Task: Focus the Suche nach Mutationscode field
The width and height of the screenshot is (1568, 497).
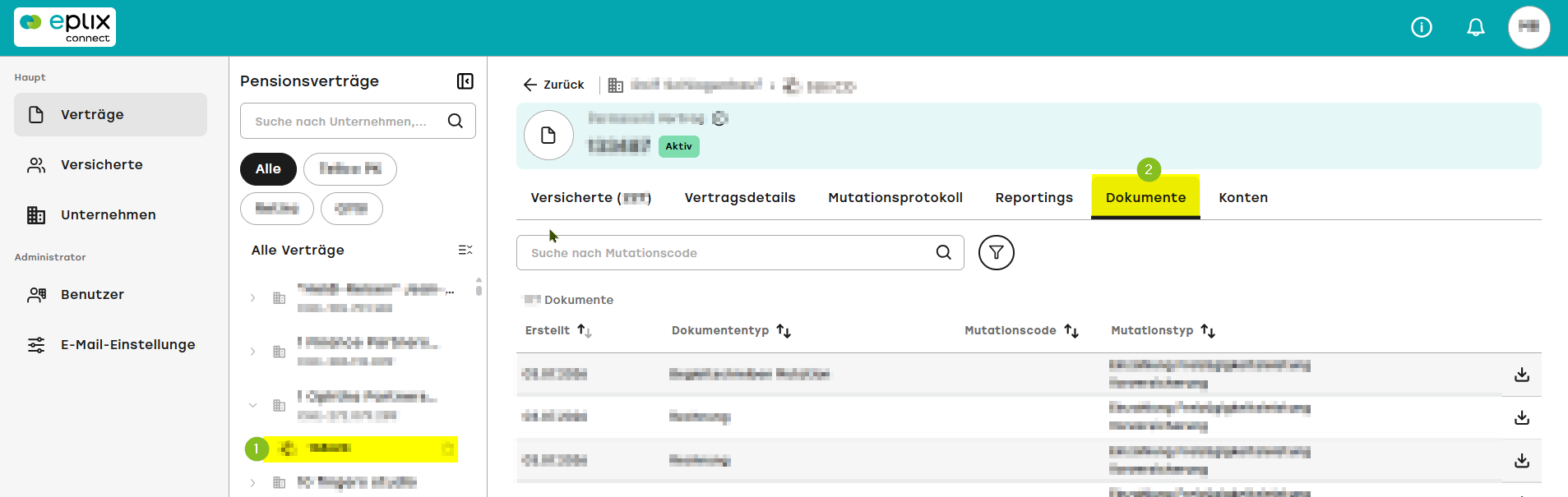Action: [740, 253]
